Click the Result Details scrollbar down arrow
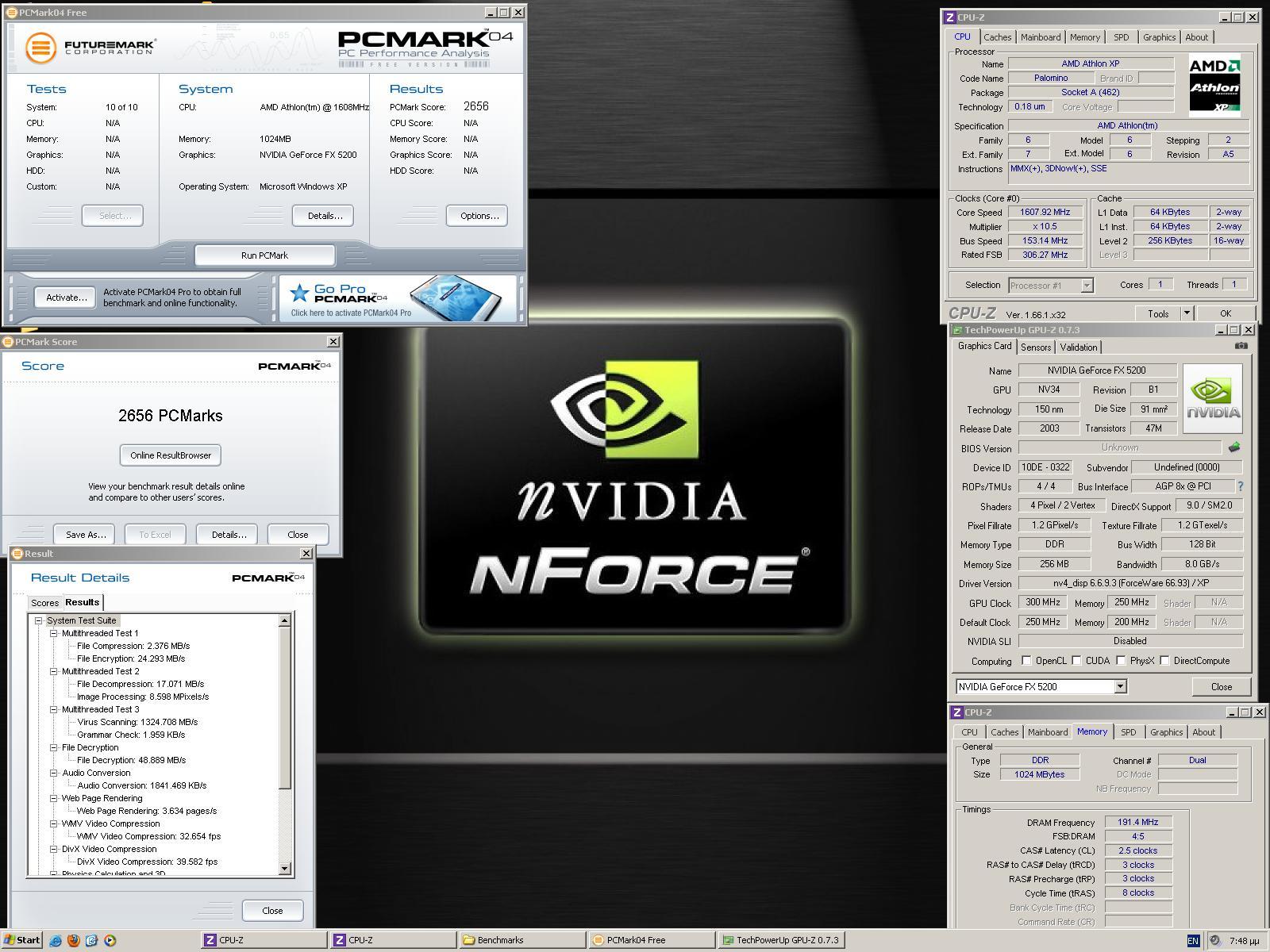This screenshot has height=952, width=1270. click(x=285, y=869)
